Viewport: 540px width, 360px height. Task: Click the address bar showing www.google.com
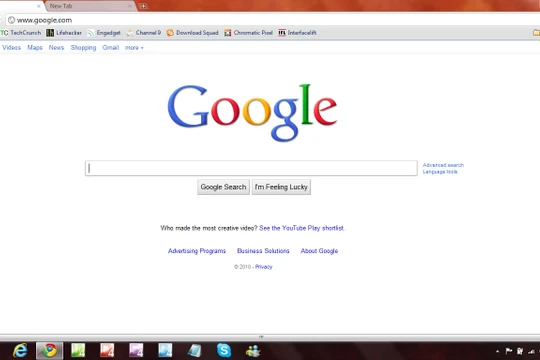[272, 20]
